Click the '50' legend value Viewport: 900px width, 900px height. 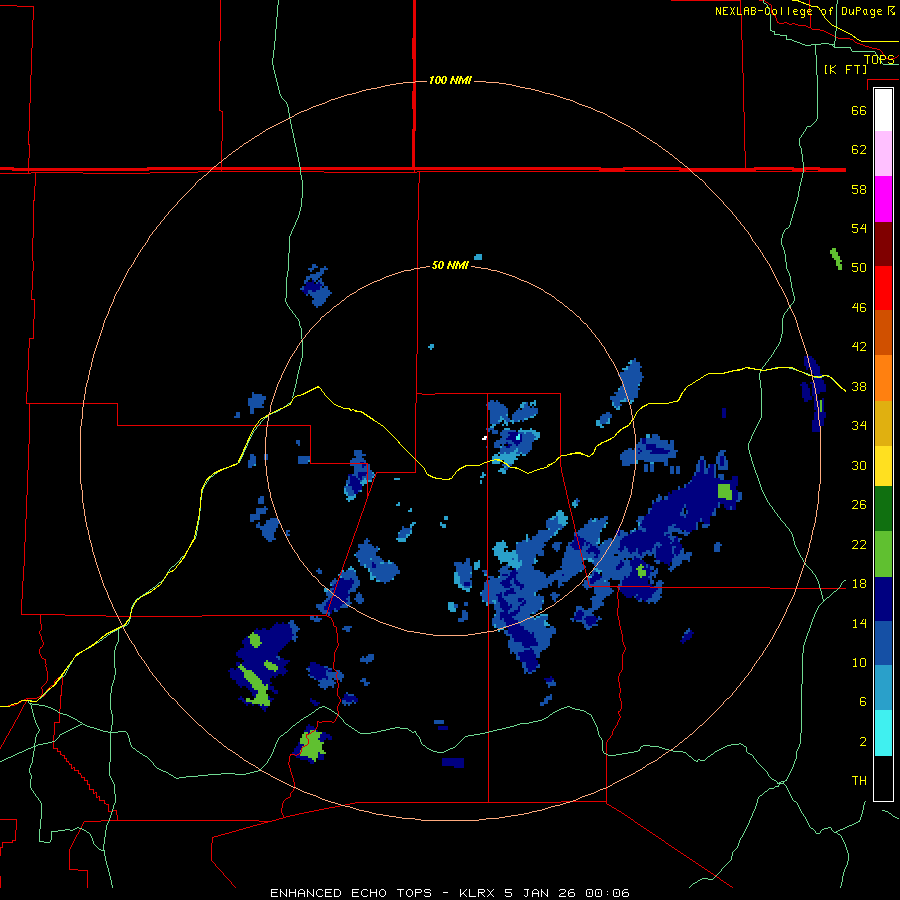tap(859, 267)
